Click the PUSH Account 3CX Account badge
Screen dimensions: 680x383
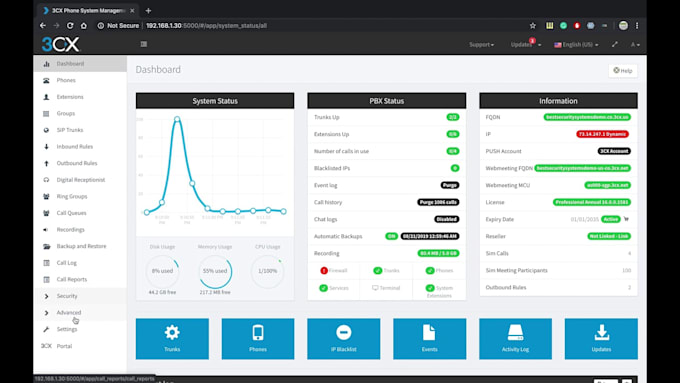614,151
